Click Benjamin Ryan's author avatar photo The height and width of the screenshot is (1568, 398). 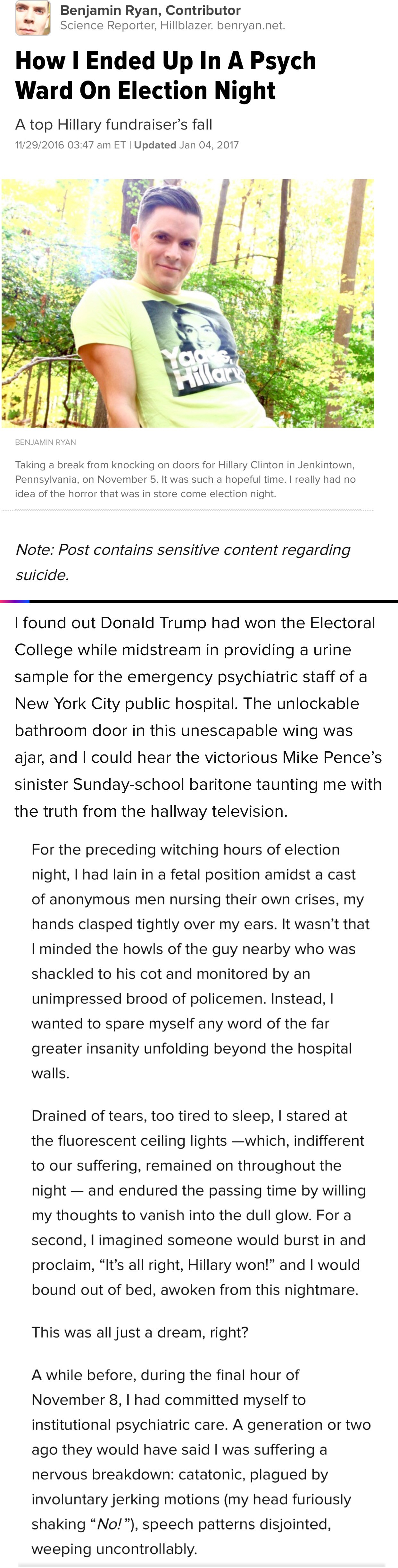point(32,18)
